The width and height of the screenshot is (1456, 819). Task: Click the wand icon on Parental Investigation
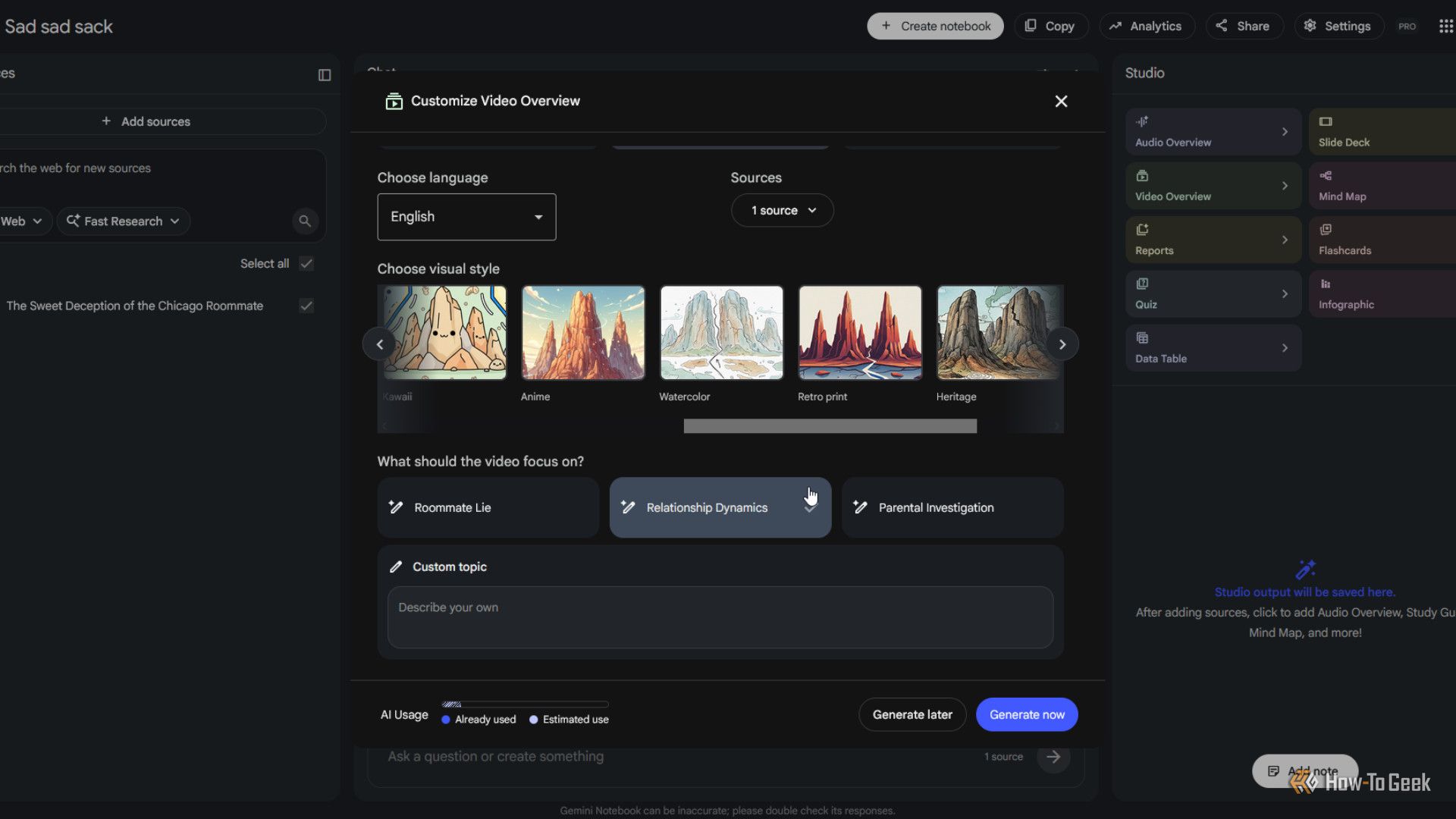860,507
